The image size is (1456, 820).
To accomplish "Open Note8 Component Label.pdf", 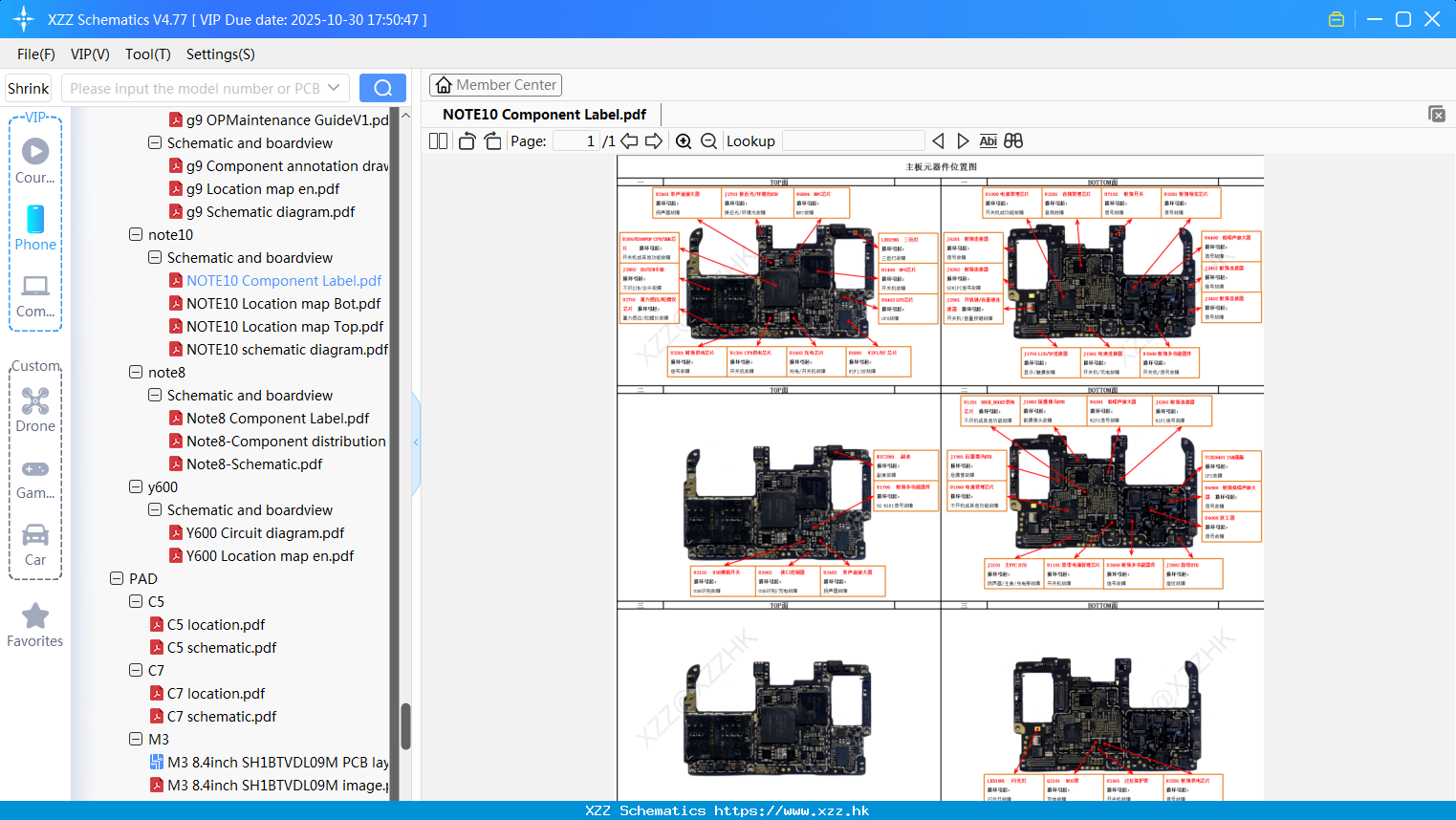I will click(x=277, y=419).
